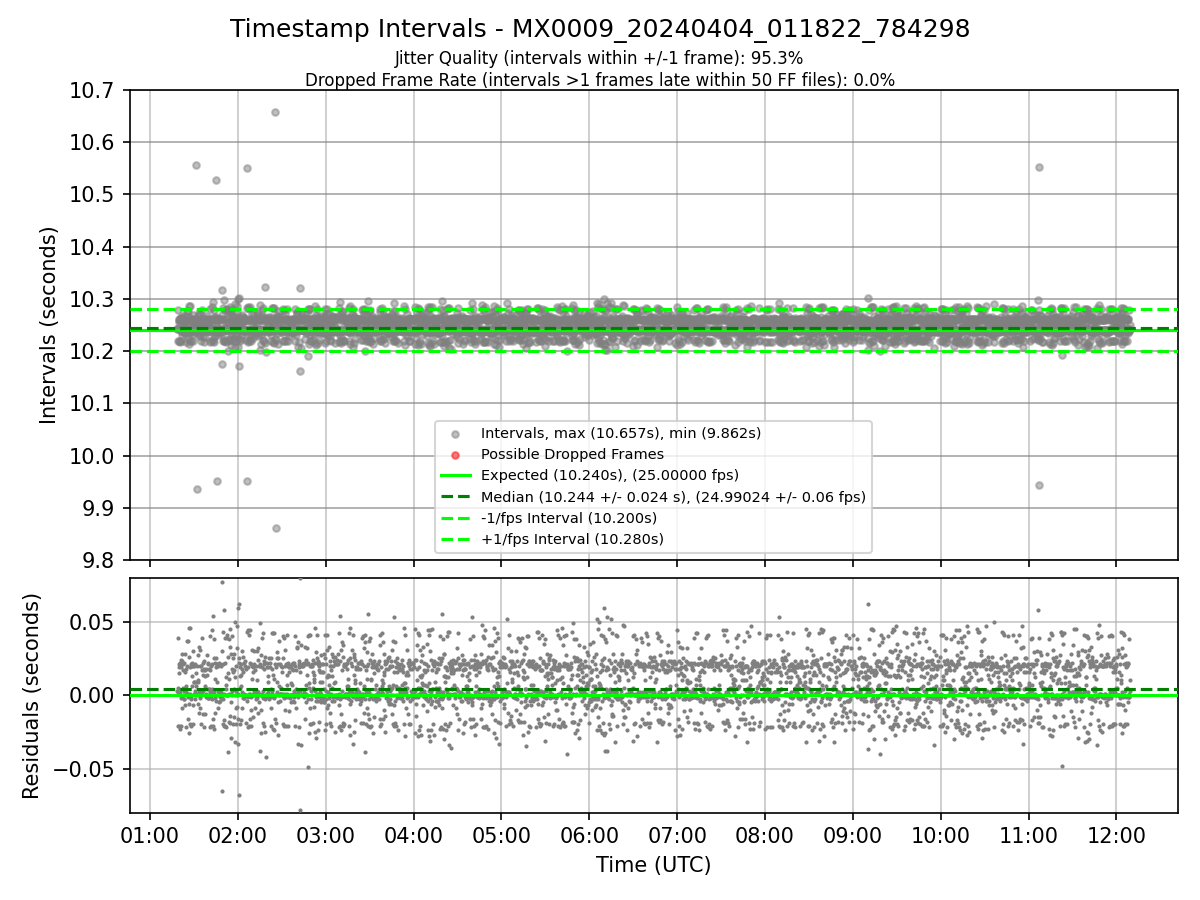1200x900 pixels.
Task: Click the '10.6' tick label on the intervals axis
Action: click(x=92, y=142)
